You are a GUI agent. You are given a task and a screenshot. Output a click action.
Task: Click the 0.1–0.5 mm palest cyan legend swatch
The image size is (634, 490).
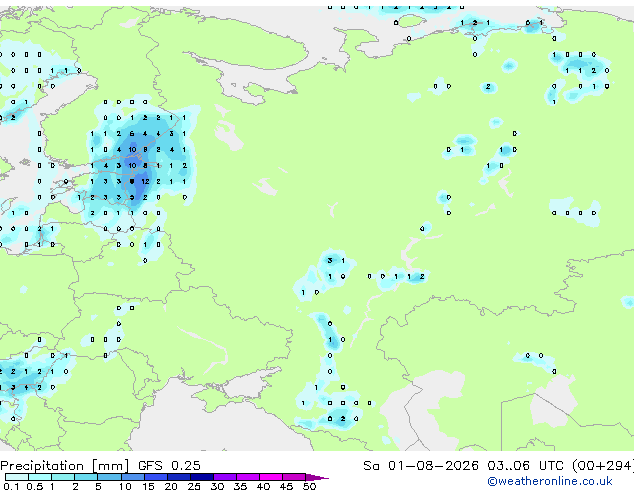click(x=17, y=477)
